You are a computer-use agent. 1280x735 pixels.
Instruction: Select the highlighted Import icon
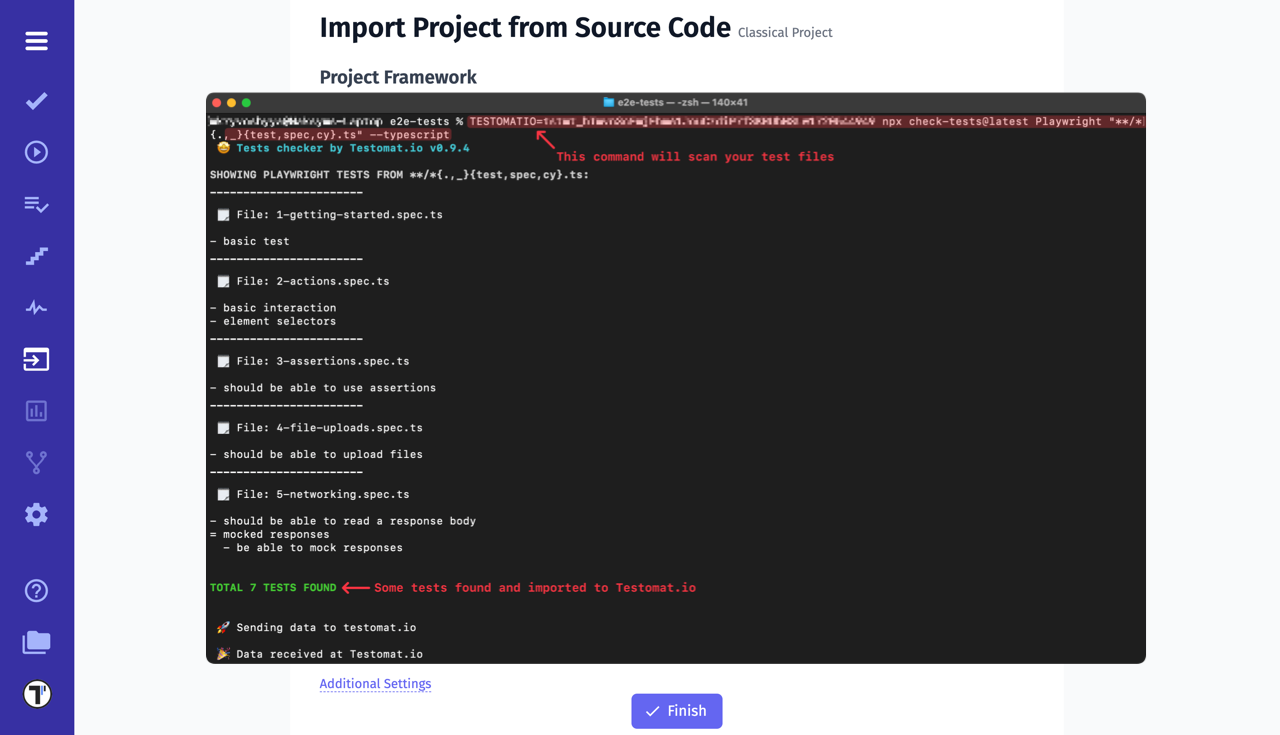click(36, 359)
